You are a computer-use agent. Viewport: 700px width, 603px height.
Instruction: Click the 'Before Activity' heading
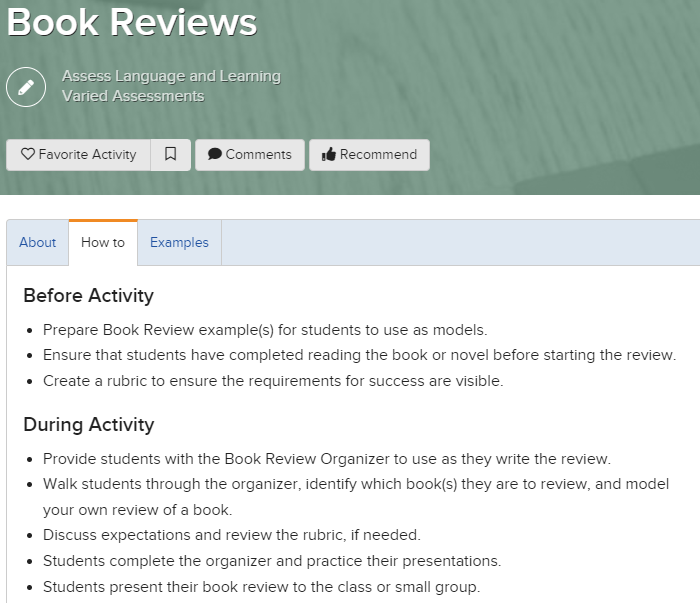[x=88, y=295]
